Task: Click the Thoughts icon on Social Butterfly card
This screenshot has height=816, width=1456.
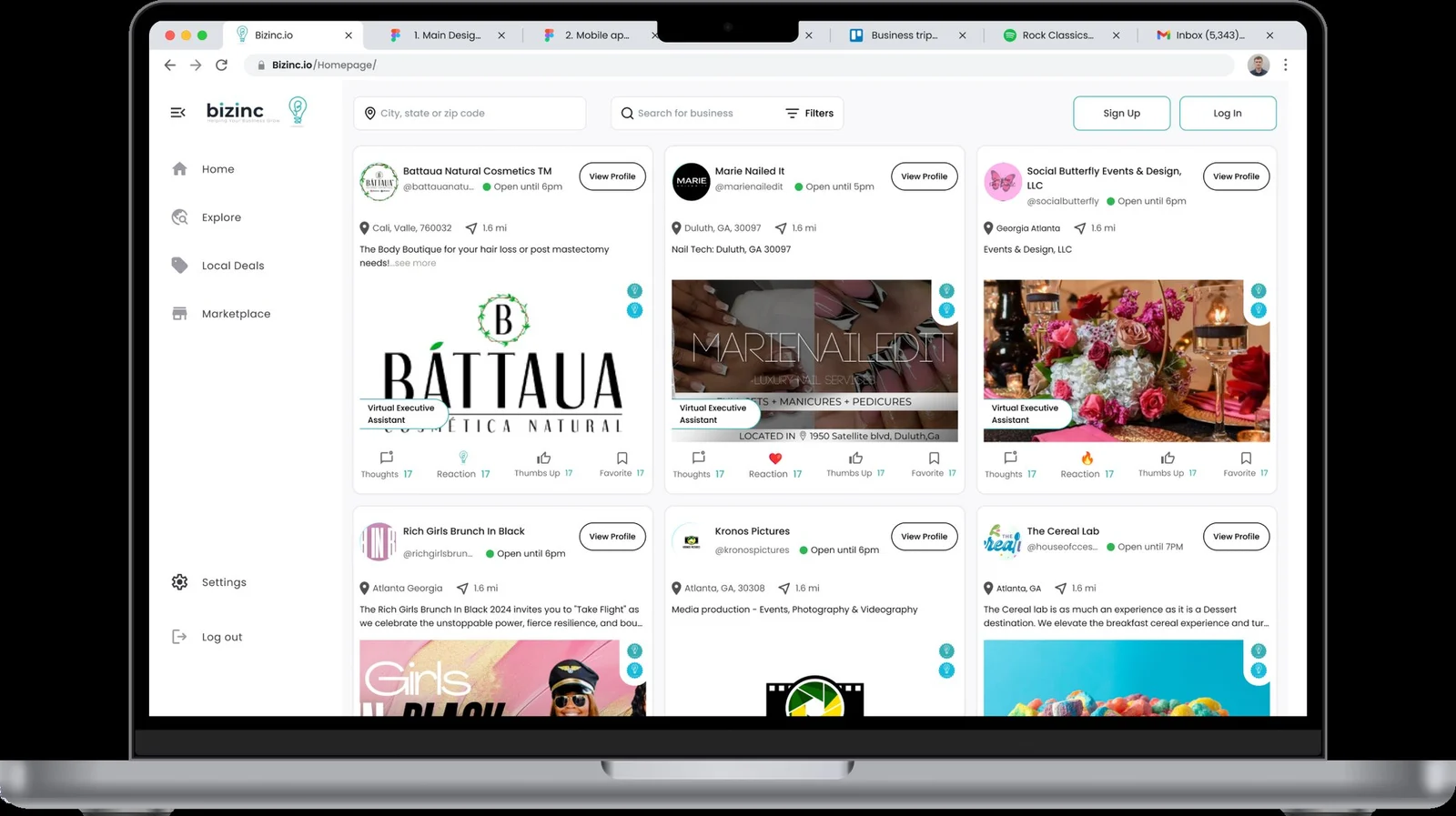Action: pos(1011,458)
